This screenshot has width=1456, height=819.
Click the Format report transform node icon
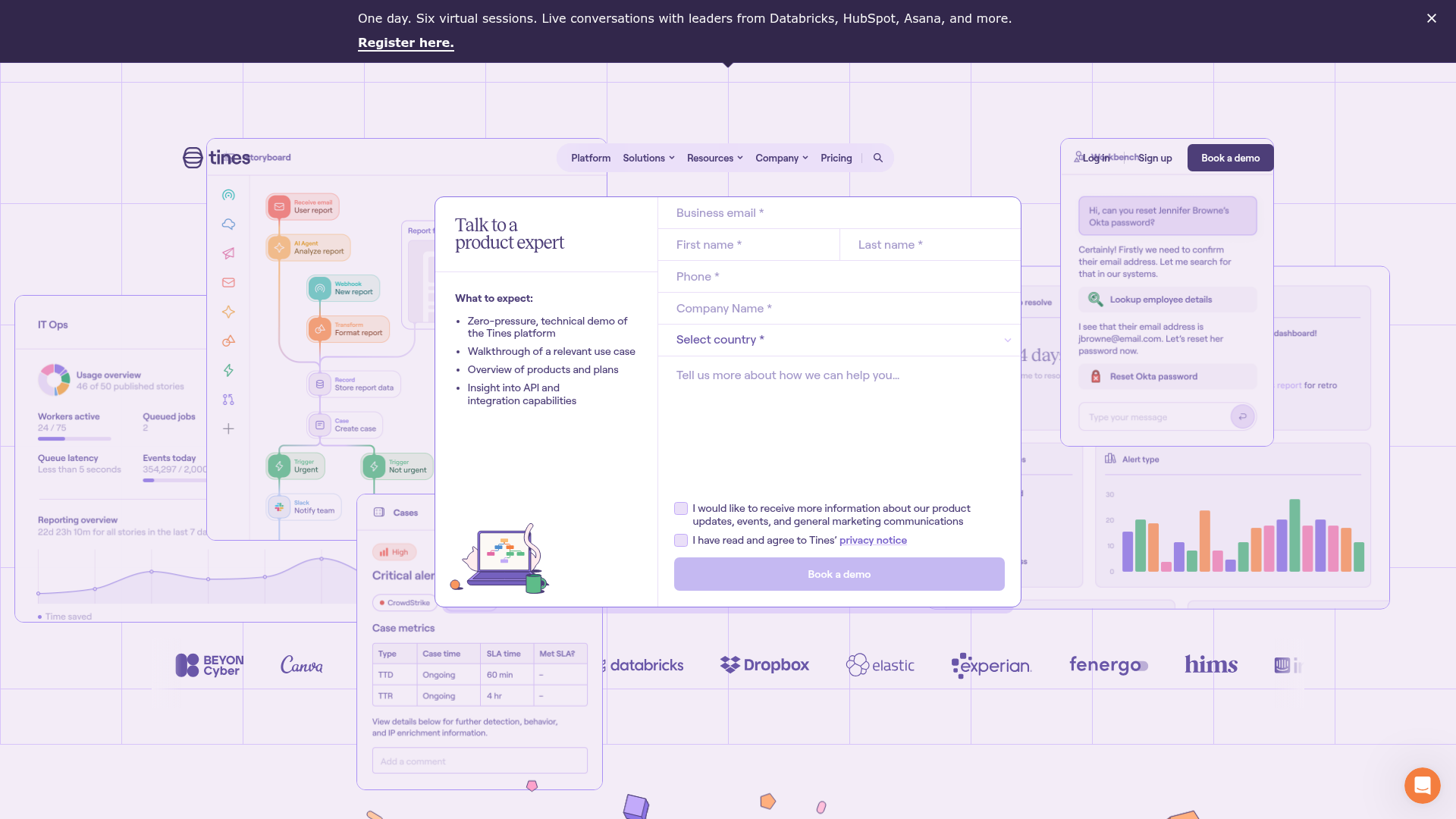(x=320, y=329)
